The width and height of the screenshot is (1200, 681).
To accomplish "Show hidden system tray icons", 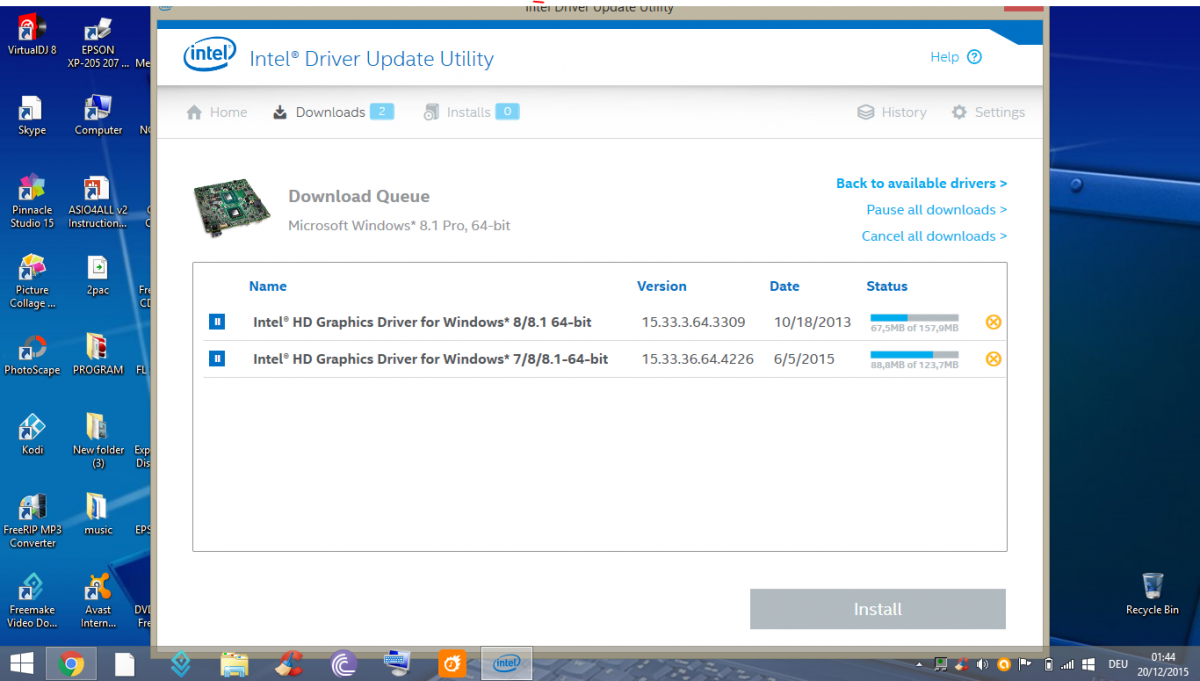I will click(919, 664).
